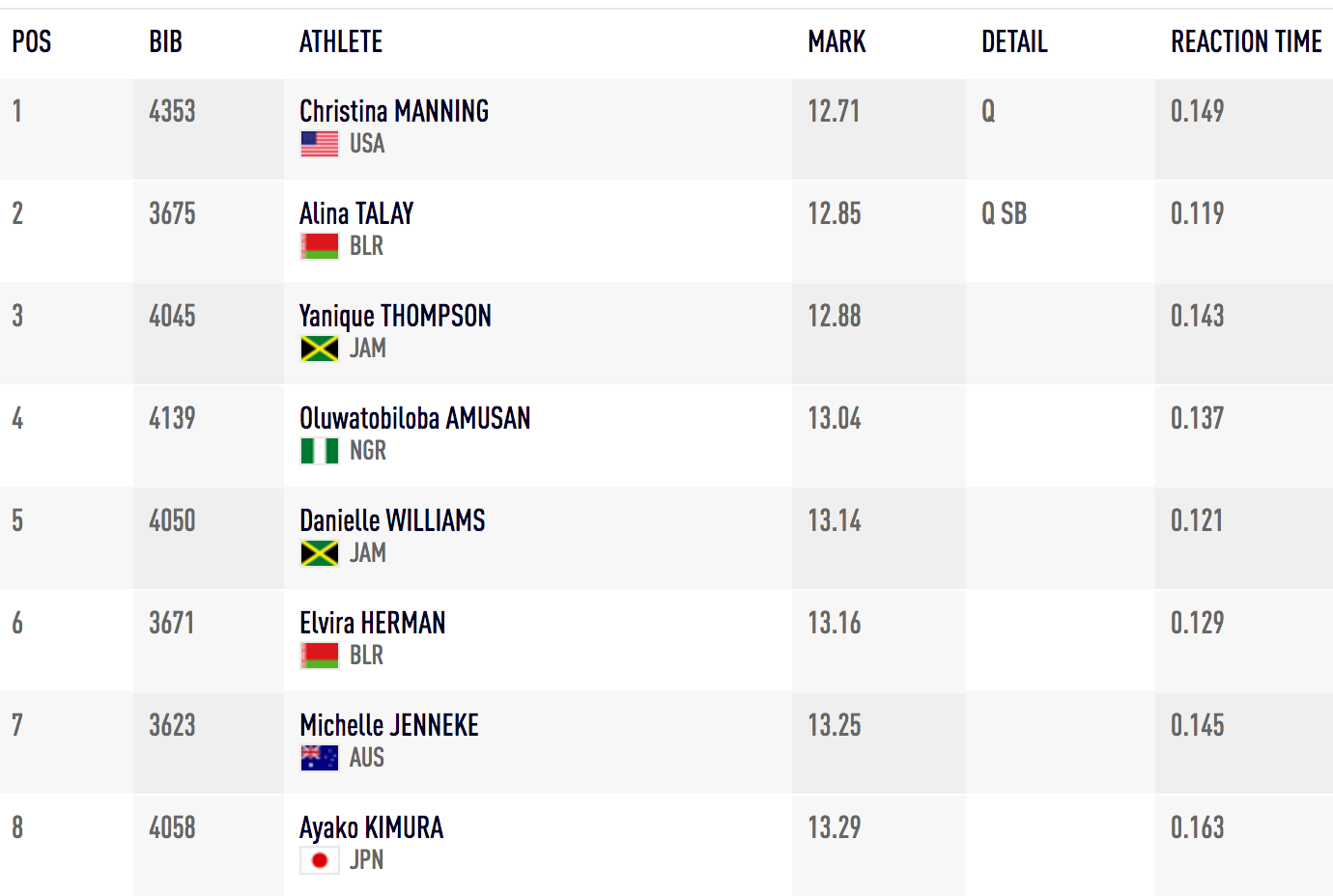Click the Japan flag icon
This screenshot has height=896, width=1333.
tap(320, 860)
